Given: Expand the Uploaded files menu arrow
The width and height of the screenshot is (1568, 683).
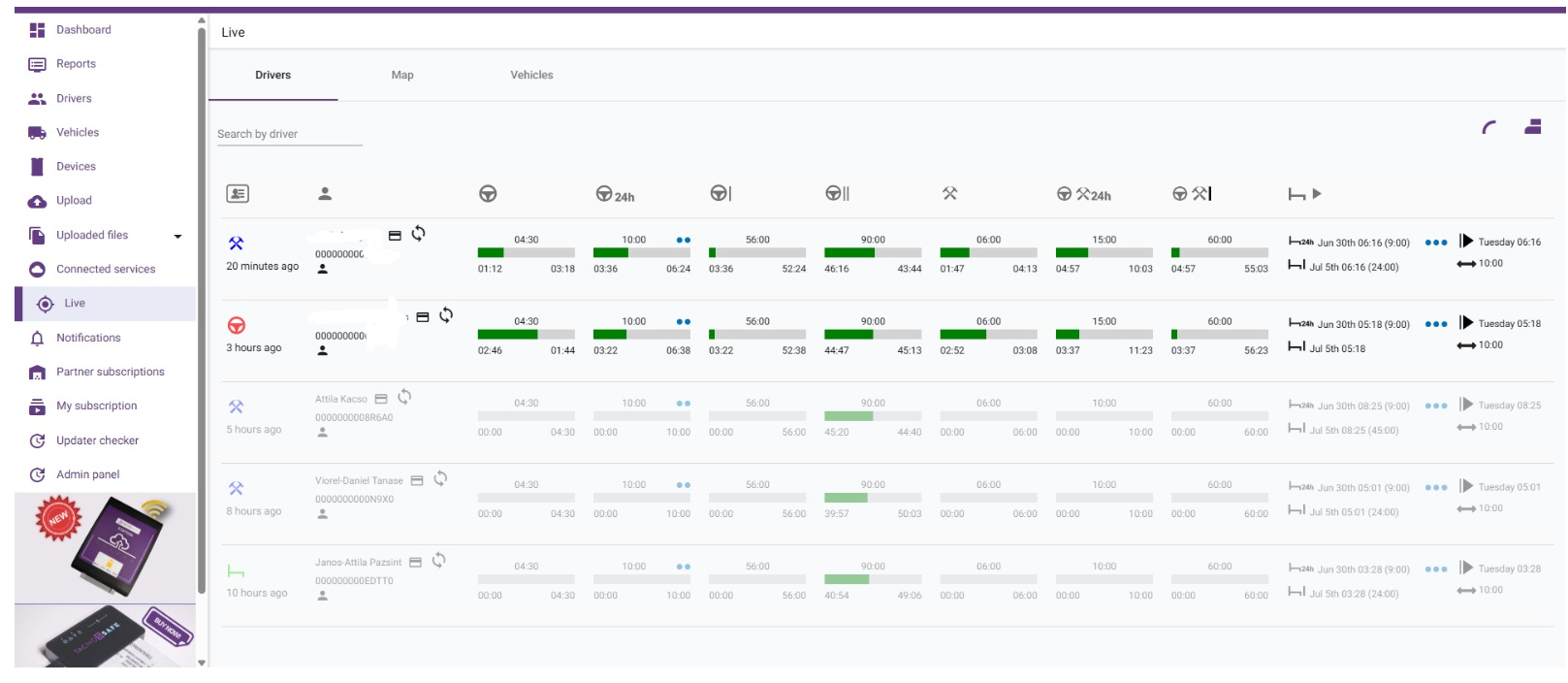Looking at the screenshot, I should [177, 236].
